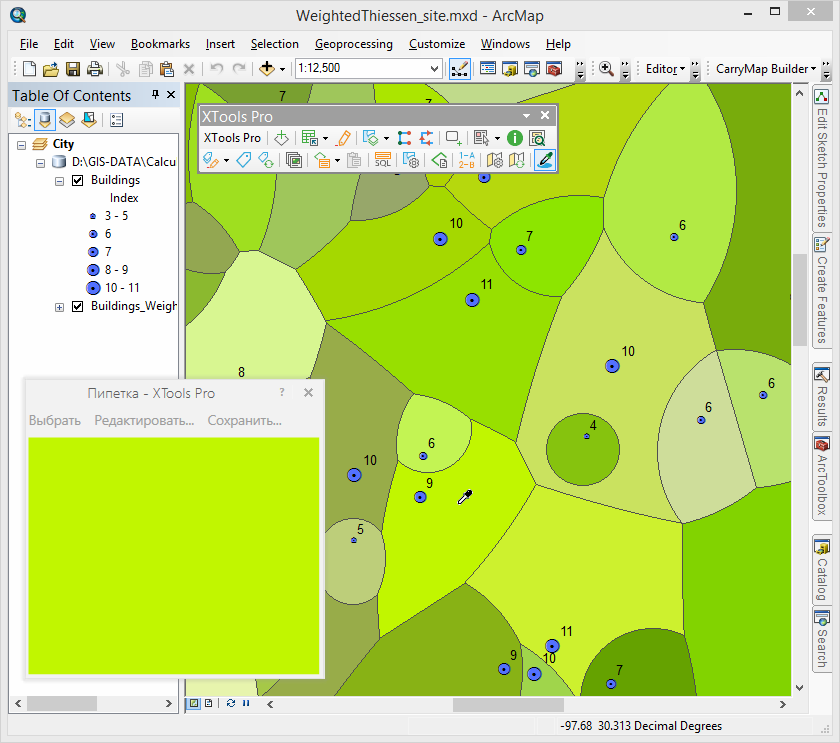The height and width of the screenshot is (743, 840).
Task: Select the Zoom In tool
Action: tap(606, 69)
